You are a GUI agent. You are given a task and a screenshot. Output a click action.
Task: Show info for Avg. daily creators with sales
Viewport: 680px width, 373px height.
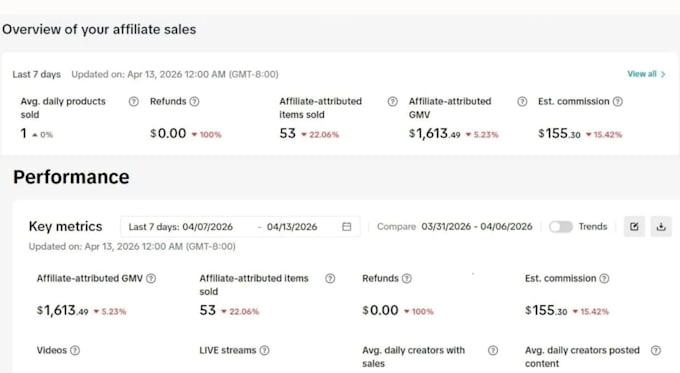point(493,350)
